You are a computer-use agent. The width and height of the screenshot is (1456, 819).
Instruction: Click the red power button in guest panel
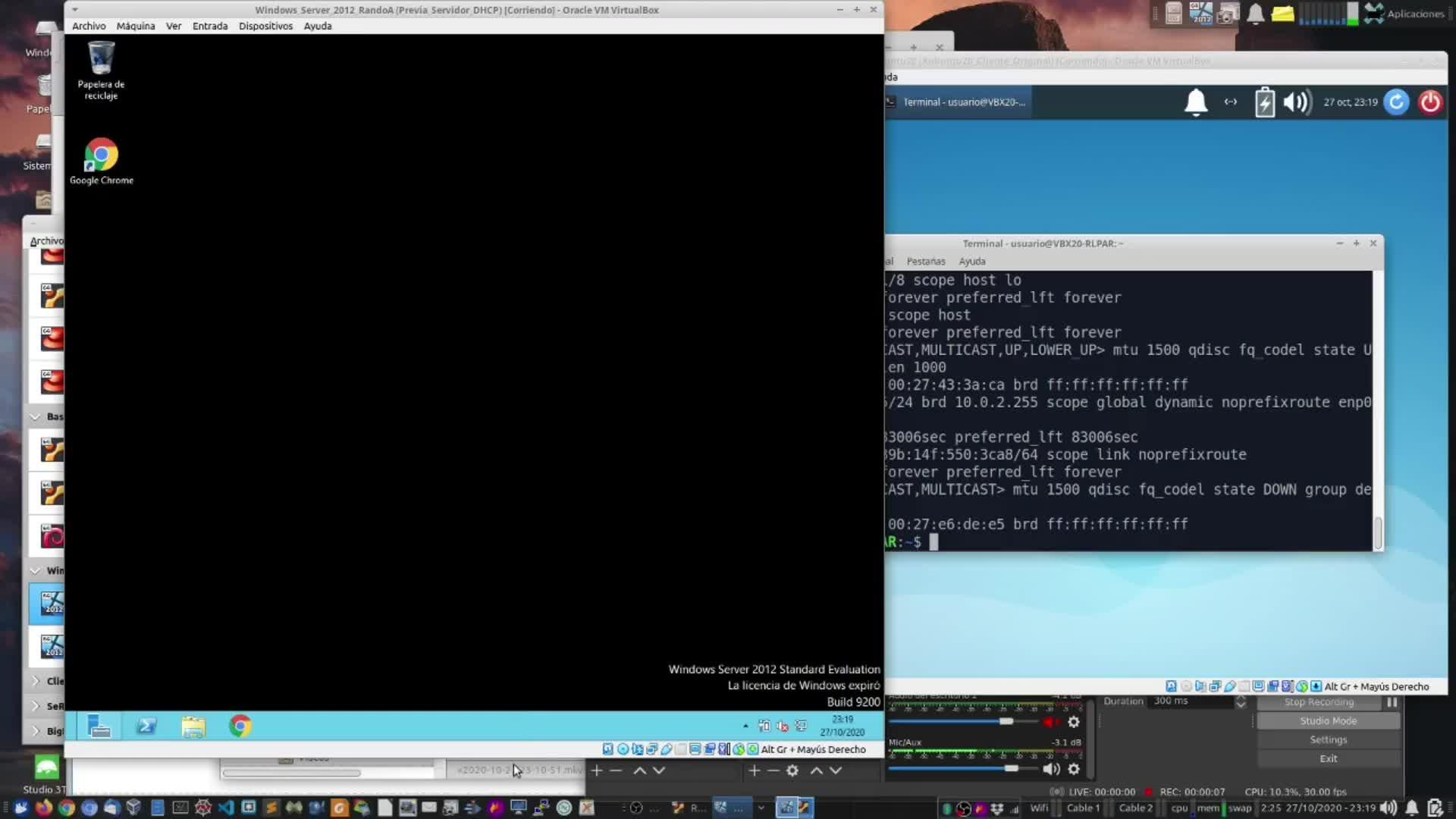click(1429, 102)
